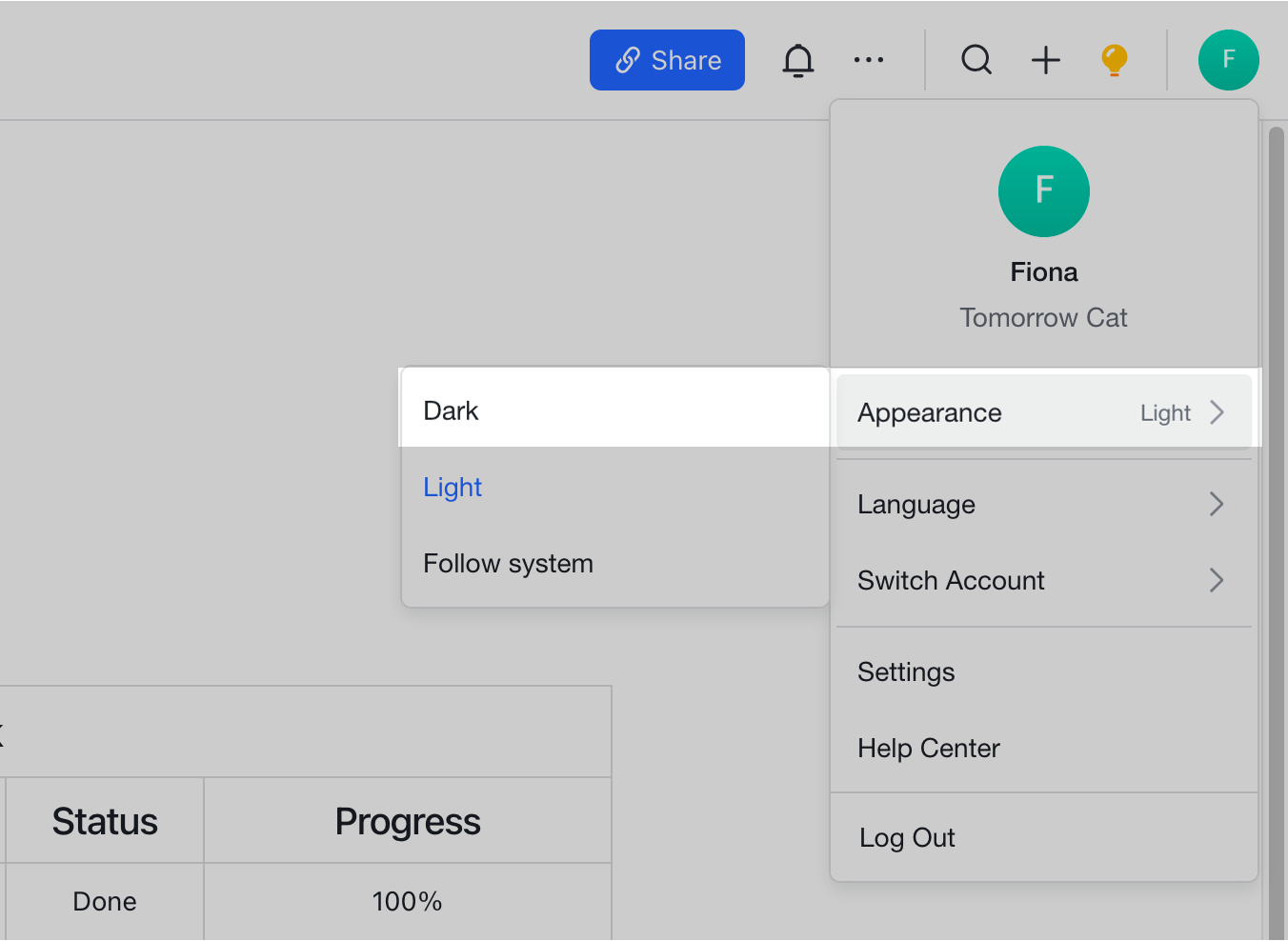
Task: Click Log Out
Action: click(x=907, y=837)
